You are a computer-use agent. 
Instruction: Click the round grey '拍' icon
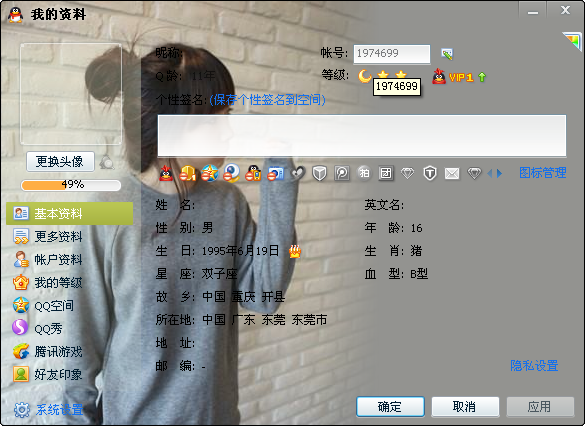pos(364,173)
